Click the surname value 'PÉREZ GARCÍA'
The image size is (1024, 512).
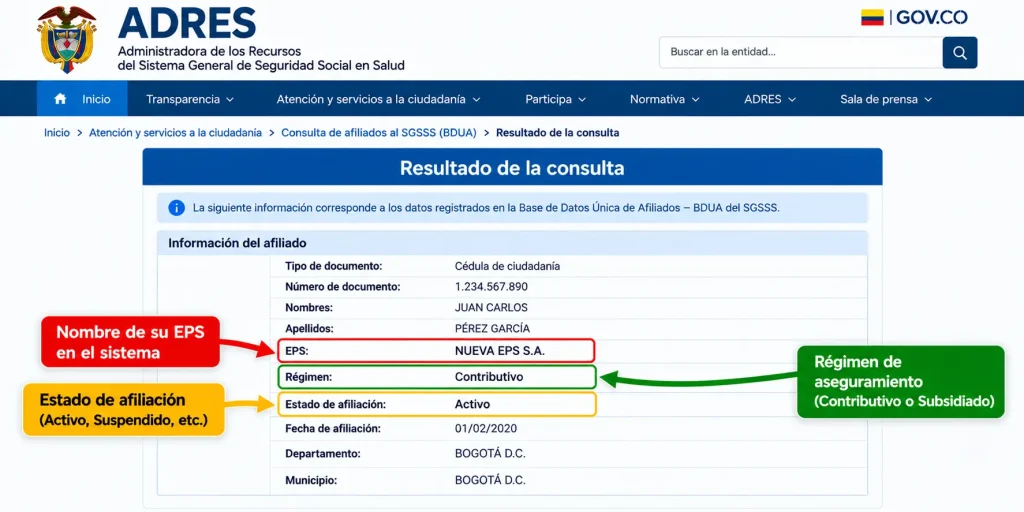(x=492, y=328)
